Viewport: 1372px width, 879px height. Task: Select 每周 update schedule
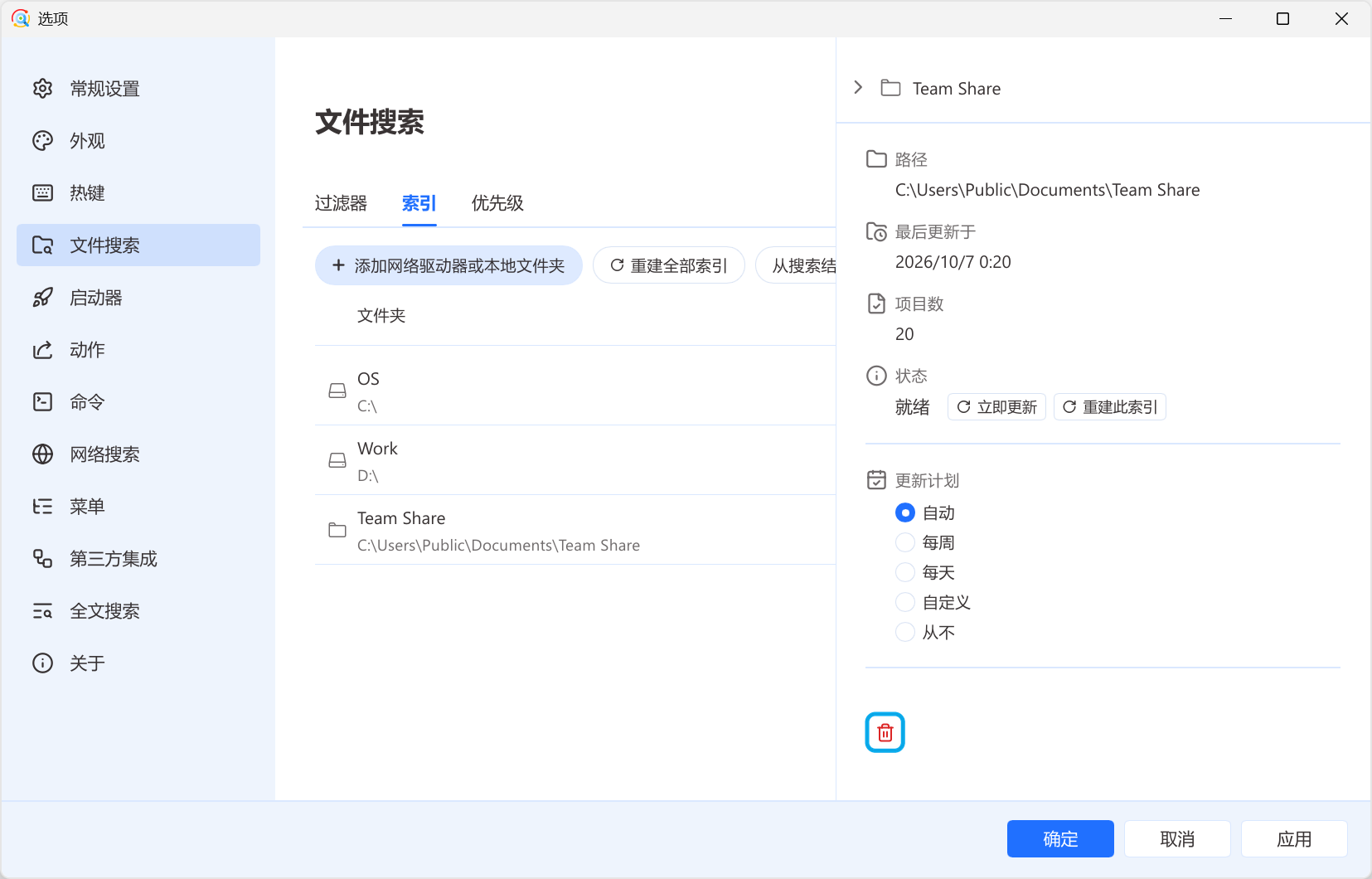tap(925, 543)
